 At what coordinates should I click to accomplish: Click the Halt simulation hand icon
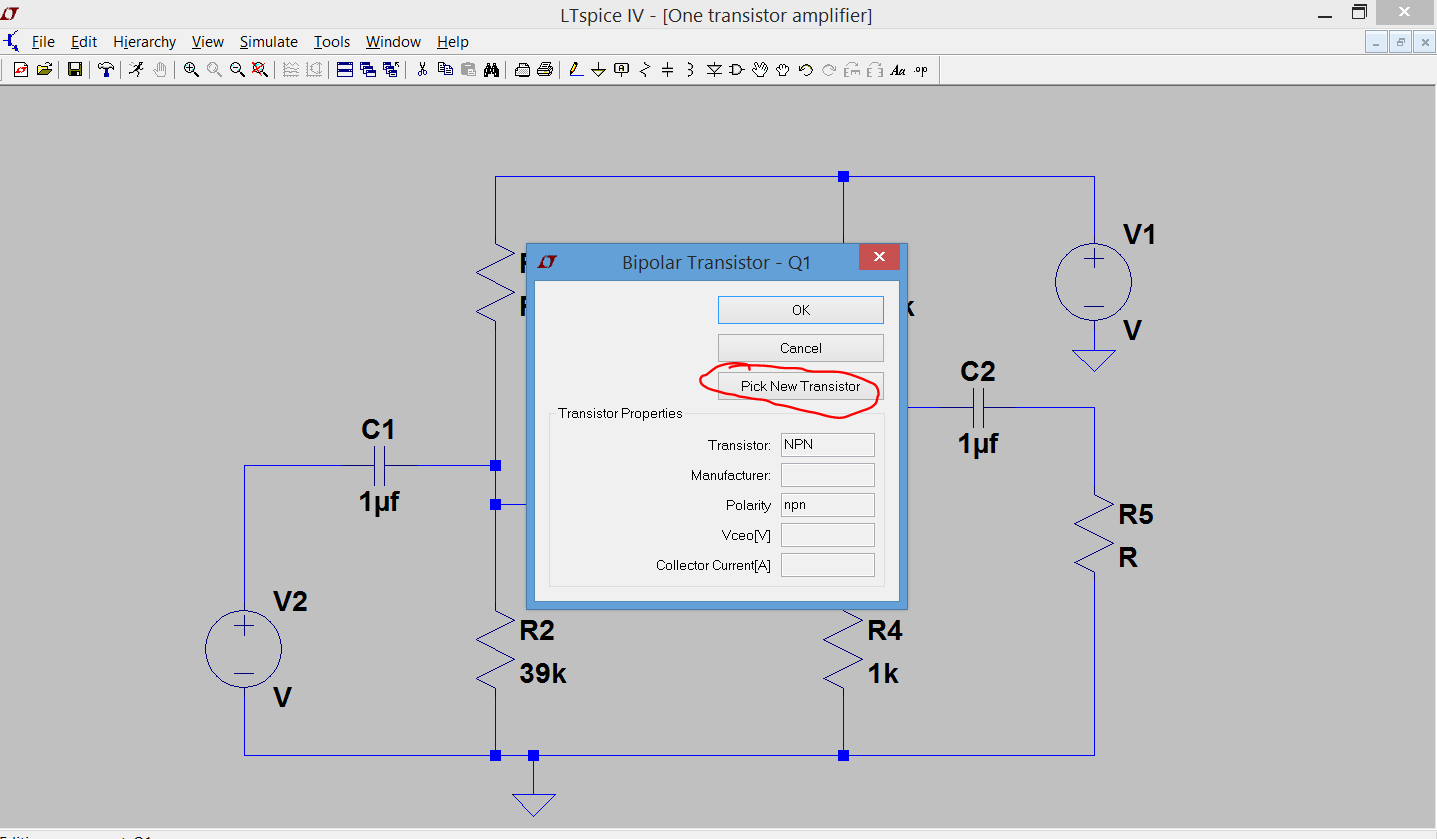click(x=160, y=70)
